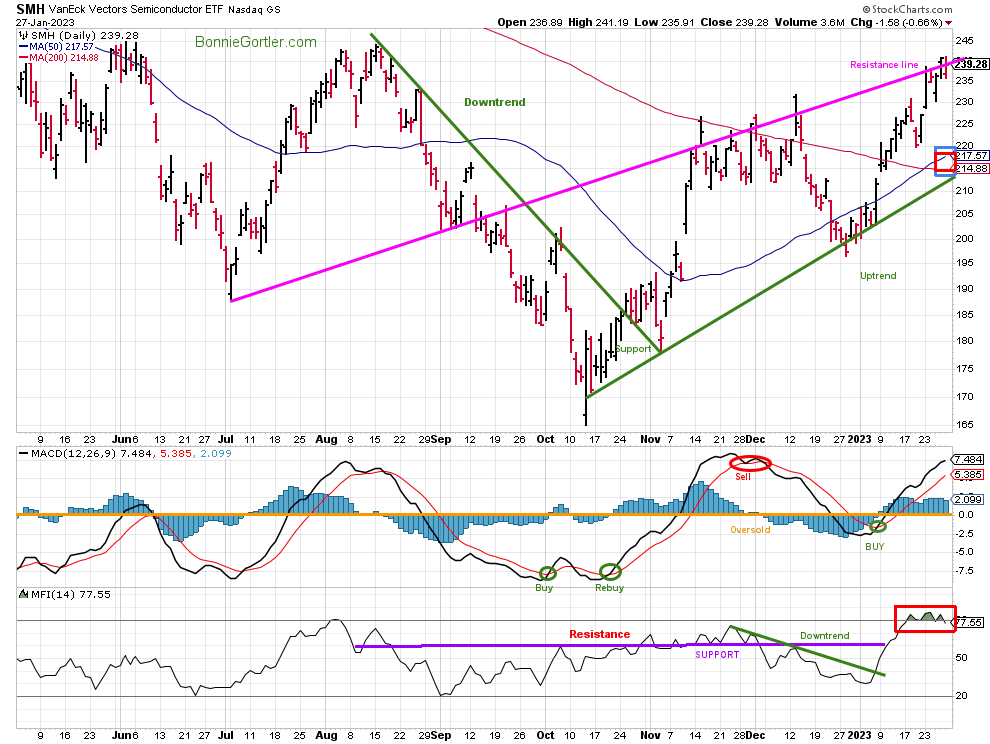990x744 pixels.
Task: Click the Low 235.91 value
Action: pos(664,22)
